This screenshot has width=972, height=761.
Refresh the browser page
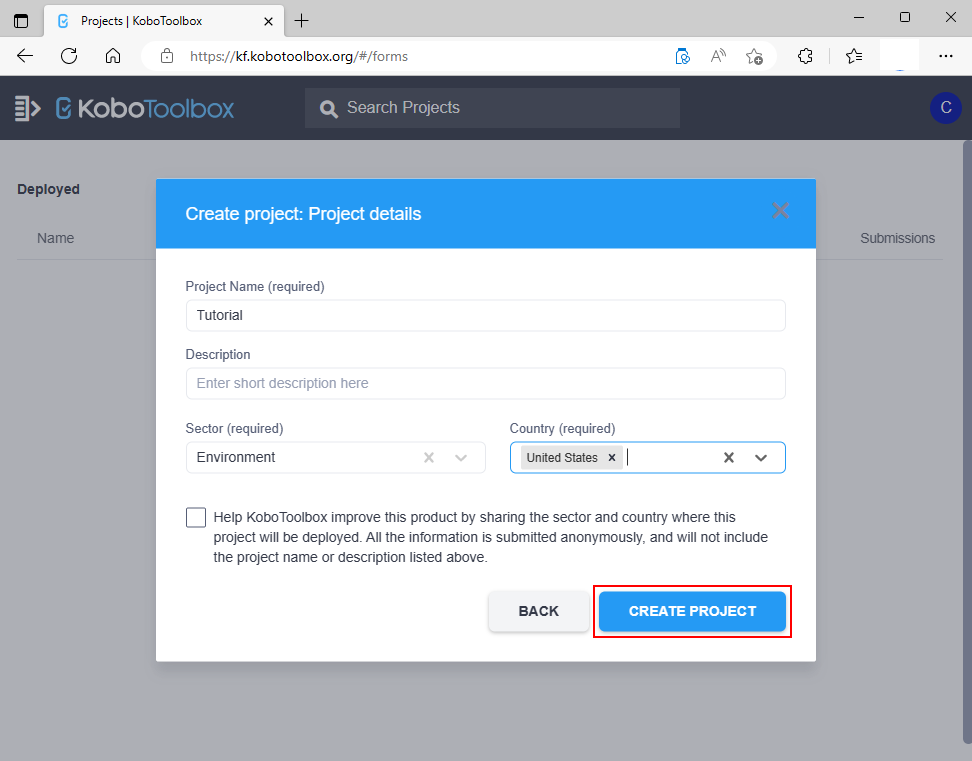(69, 56)
